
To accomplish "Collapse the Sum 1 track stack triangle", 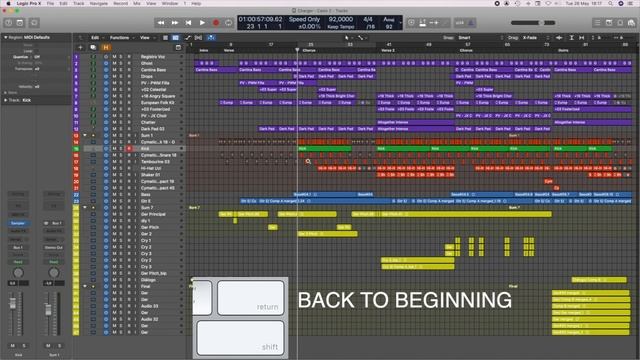I will tap(85, 135).
